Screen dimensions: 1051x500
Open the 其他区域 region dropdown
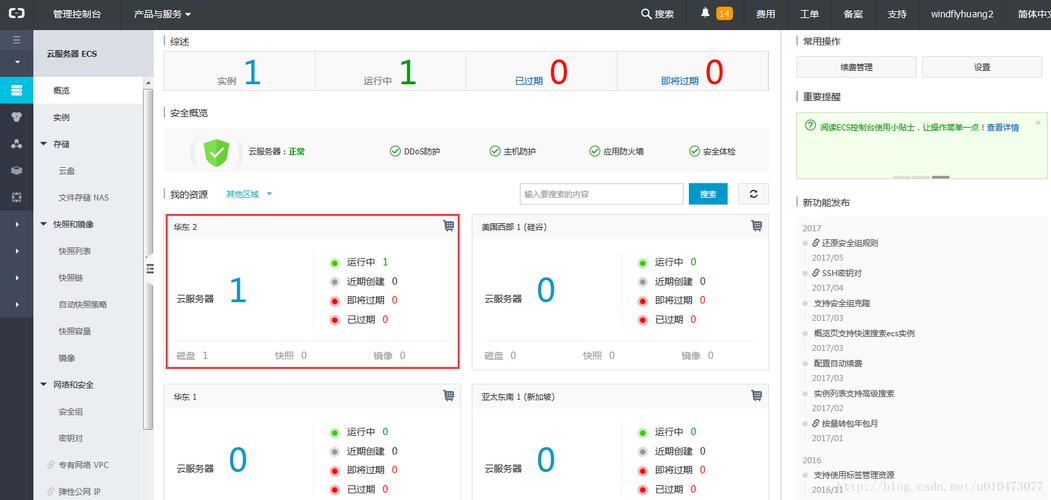[249, 194]
